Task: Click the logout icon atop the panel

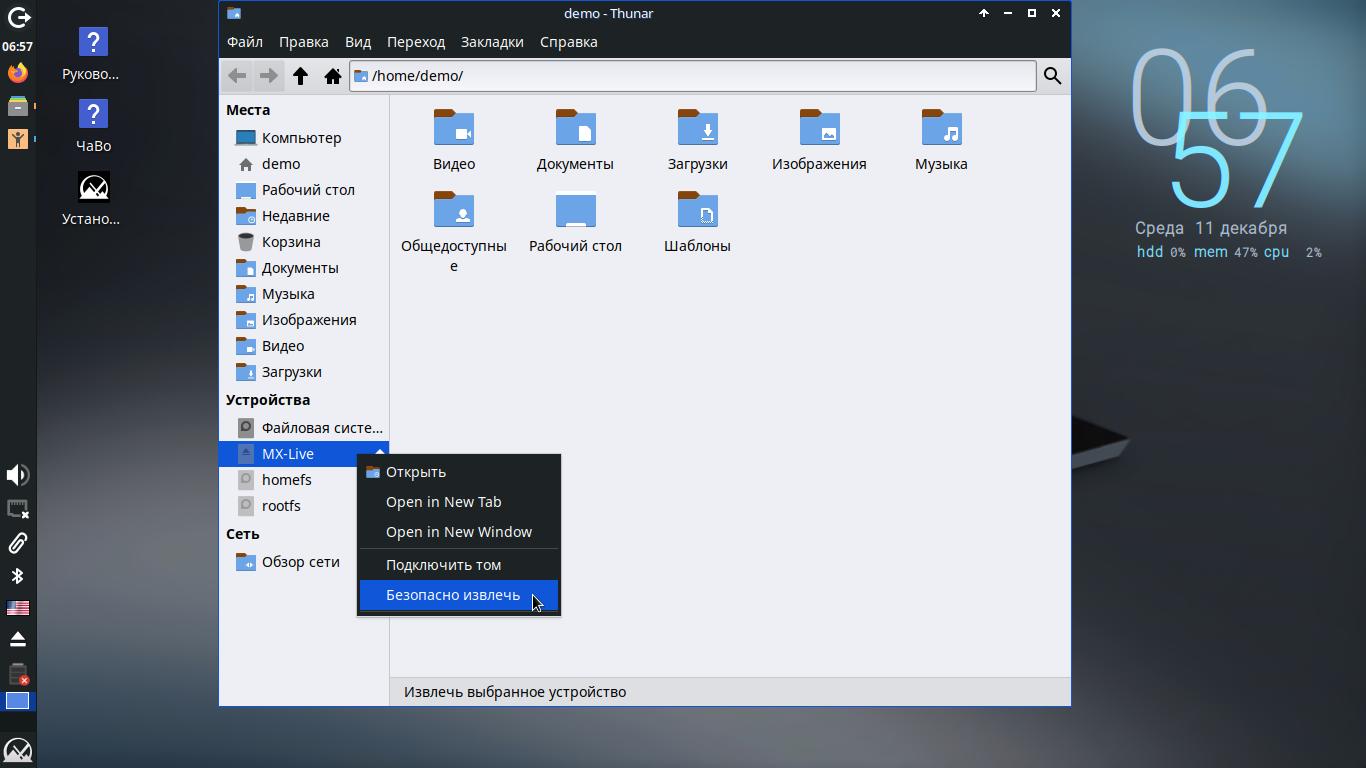Action: point(18,17)
